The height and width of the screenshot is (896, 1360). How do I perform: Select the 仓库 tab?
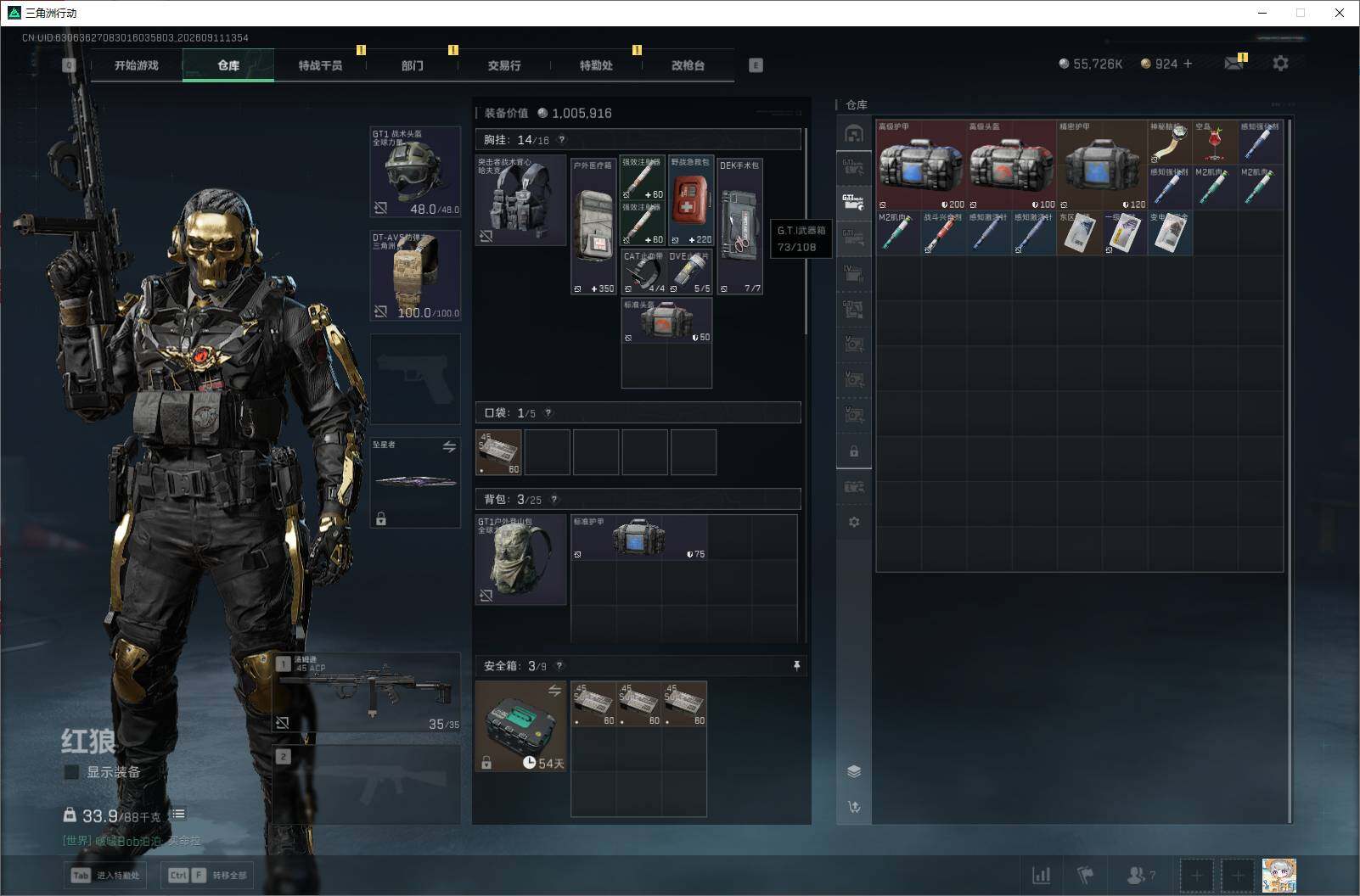pyautogui.click(x=228, y=65)
